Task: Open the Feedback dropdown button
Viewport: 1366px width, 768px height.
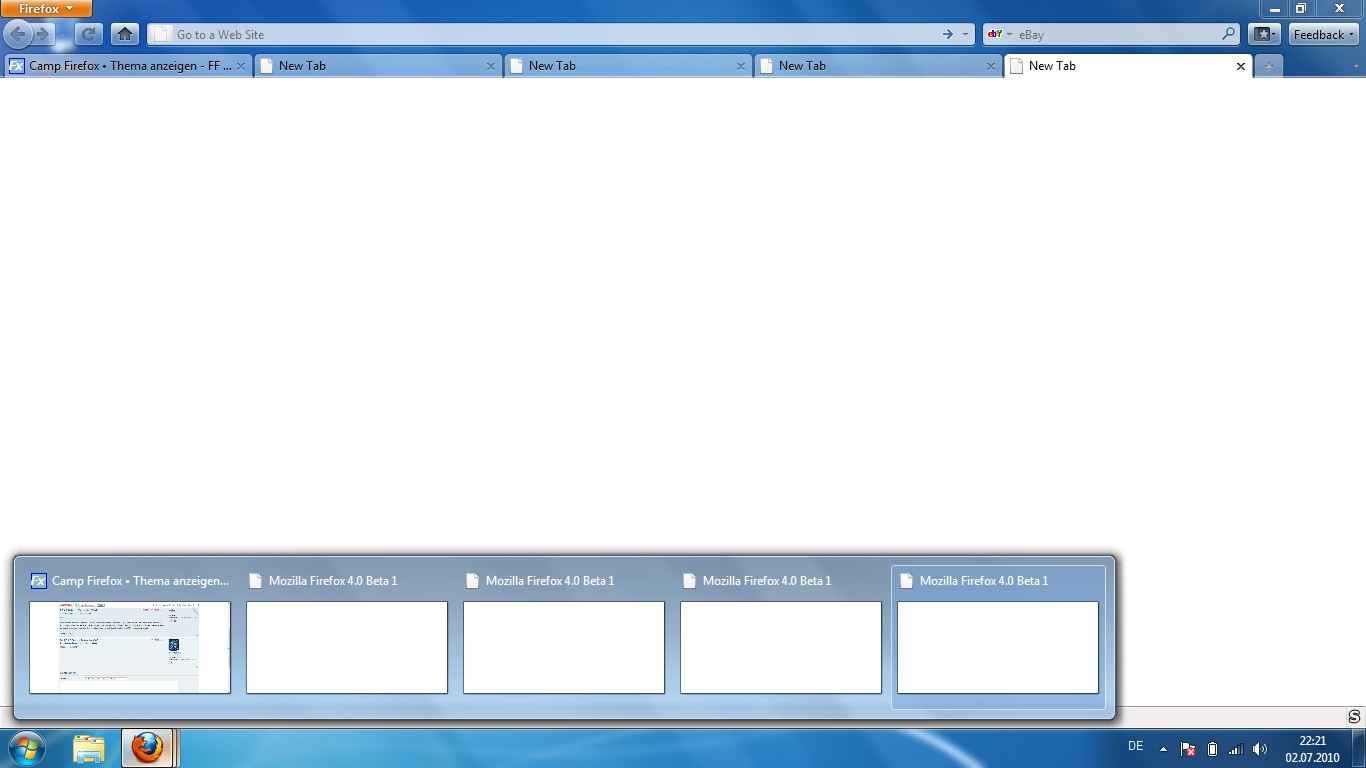Action: point(1323,34)
